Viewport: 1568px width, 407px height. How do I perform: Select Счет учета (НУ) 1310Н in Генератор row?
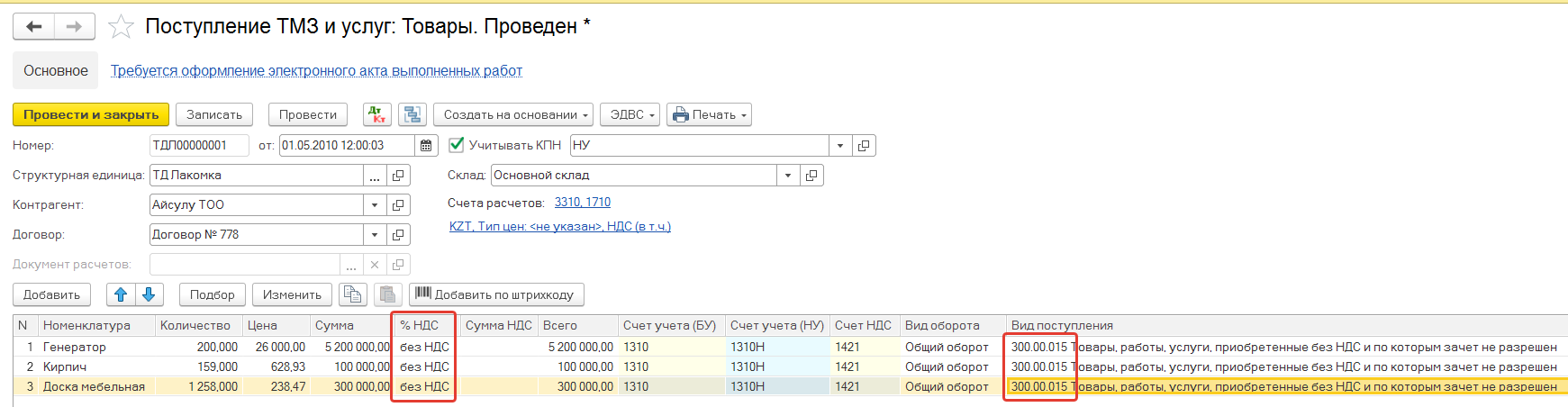tap(777, 347)
